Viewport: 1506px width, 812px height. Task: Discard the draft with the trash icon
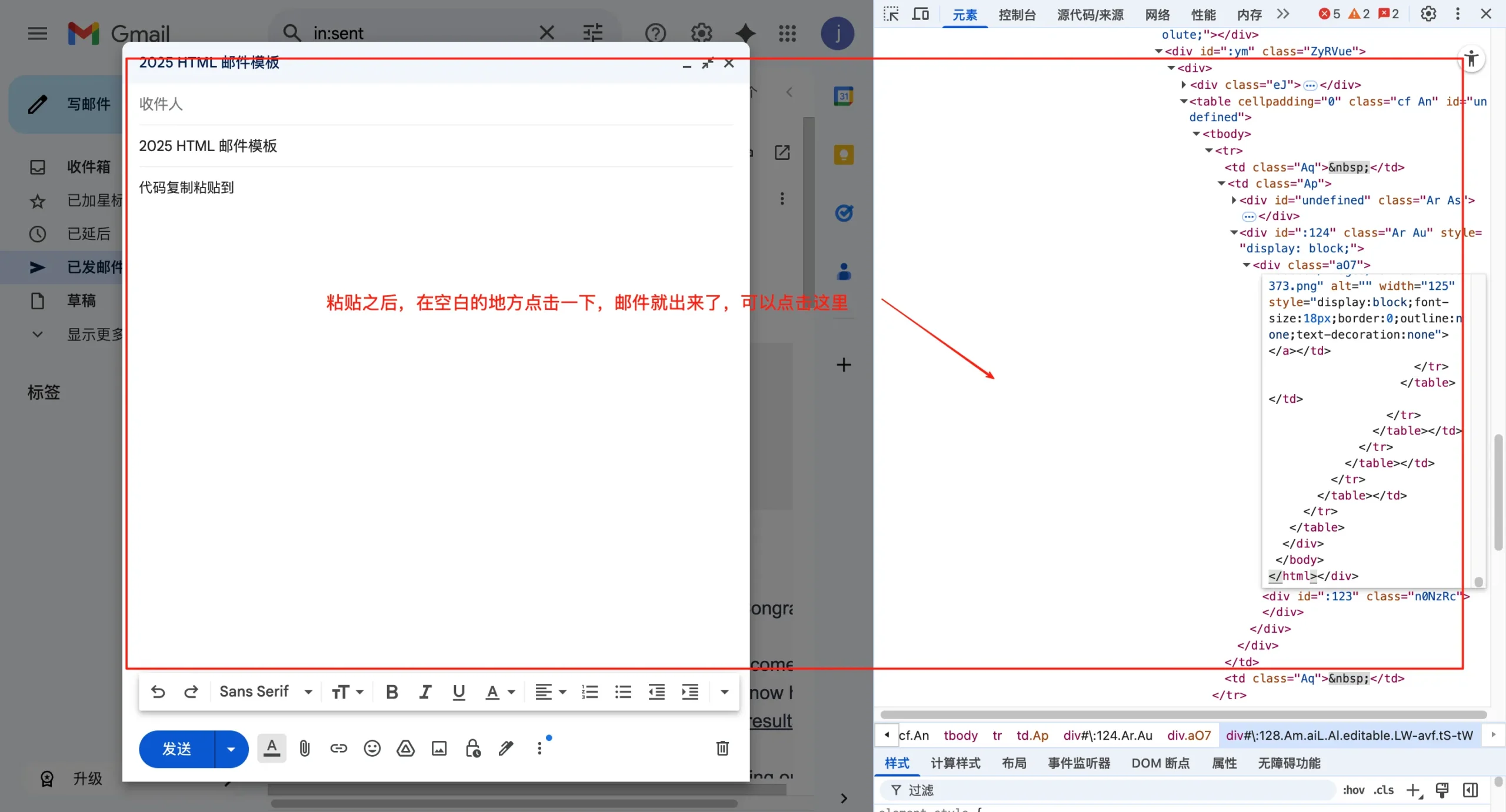point(722,748)
